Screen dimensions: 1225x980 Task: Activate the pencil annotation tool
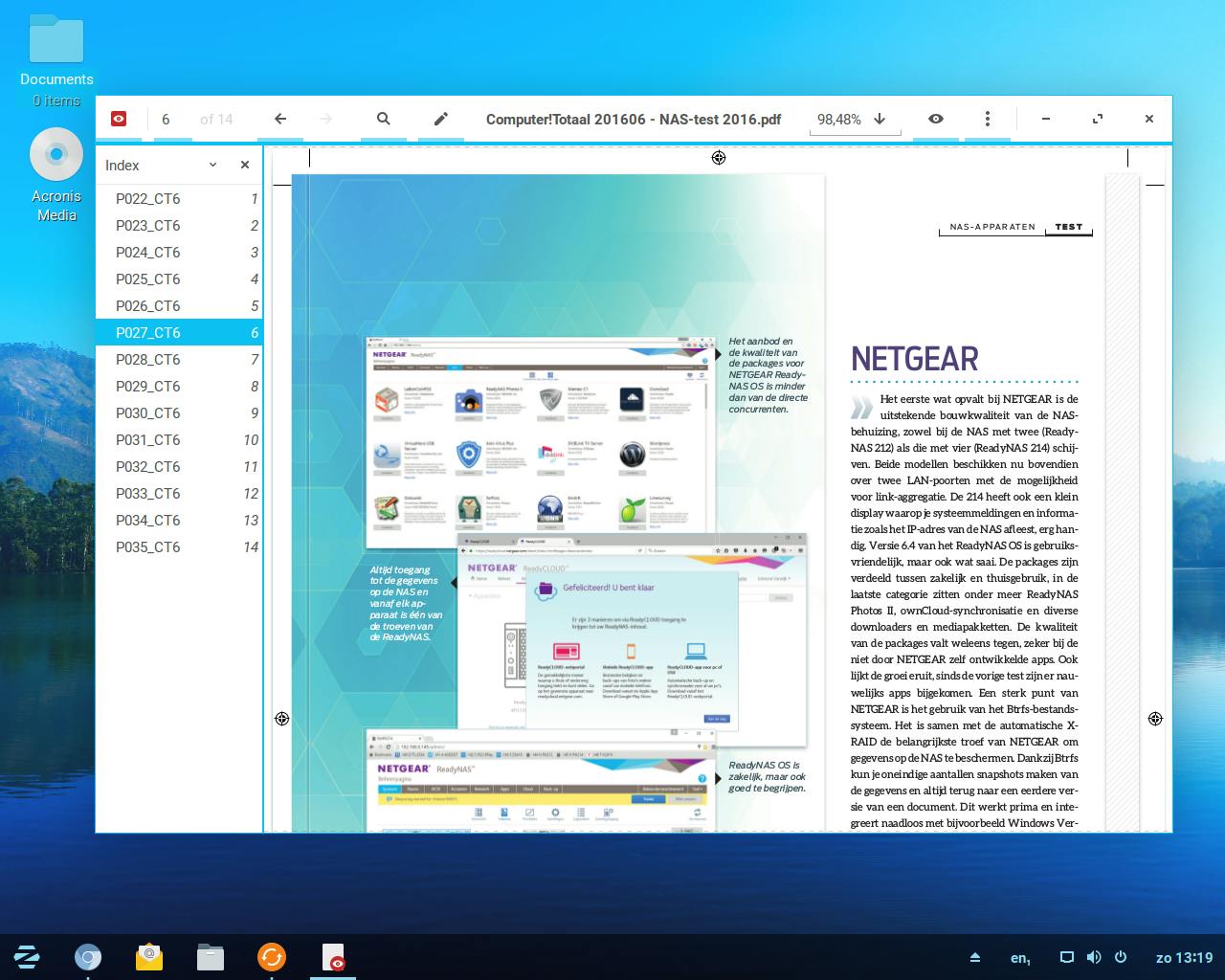(x=440, y=119)
